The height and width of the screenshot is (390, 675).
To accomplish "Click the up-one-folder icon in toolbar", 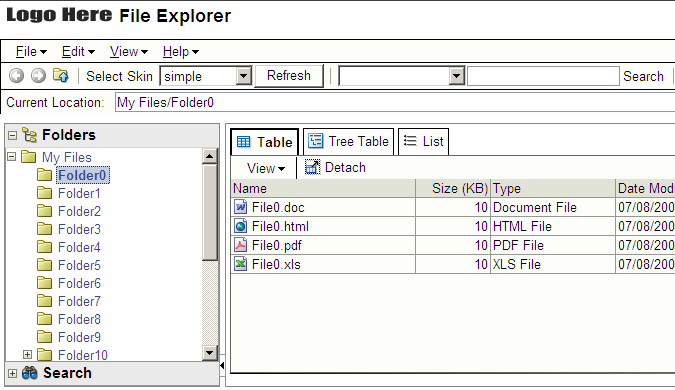I will coord(61,75).
